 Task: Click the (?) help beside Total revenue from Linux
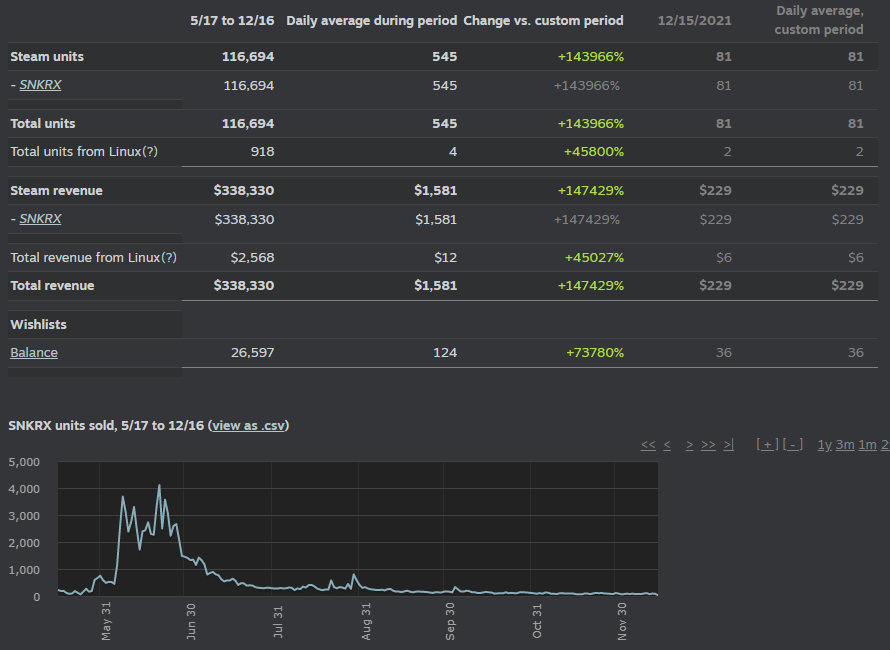(x=169, y=258)
